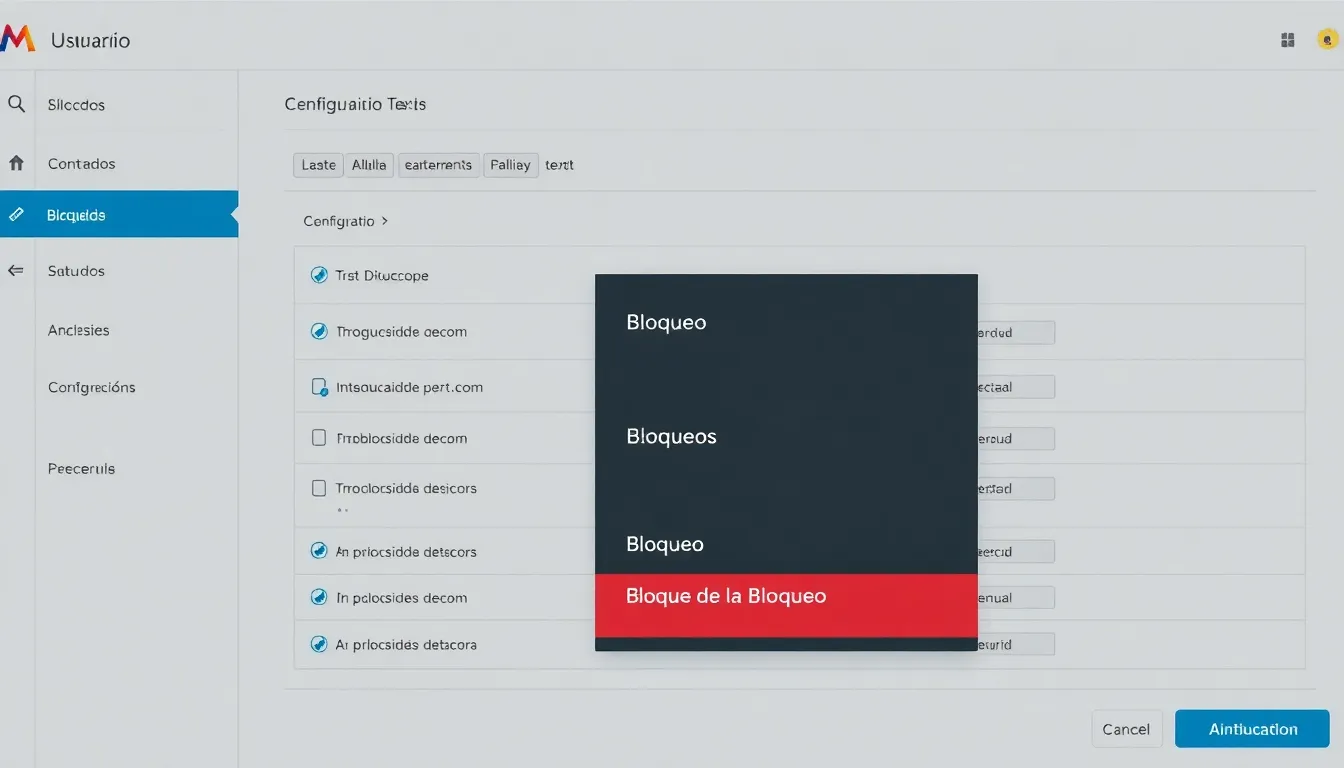This screenshot has height=768, width=1344.
Task: Click the multicolor M logo
Action: (18, 40)
